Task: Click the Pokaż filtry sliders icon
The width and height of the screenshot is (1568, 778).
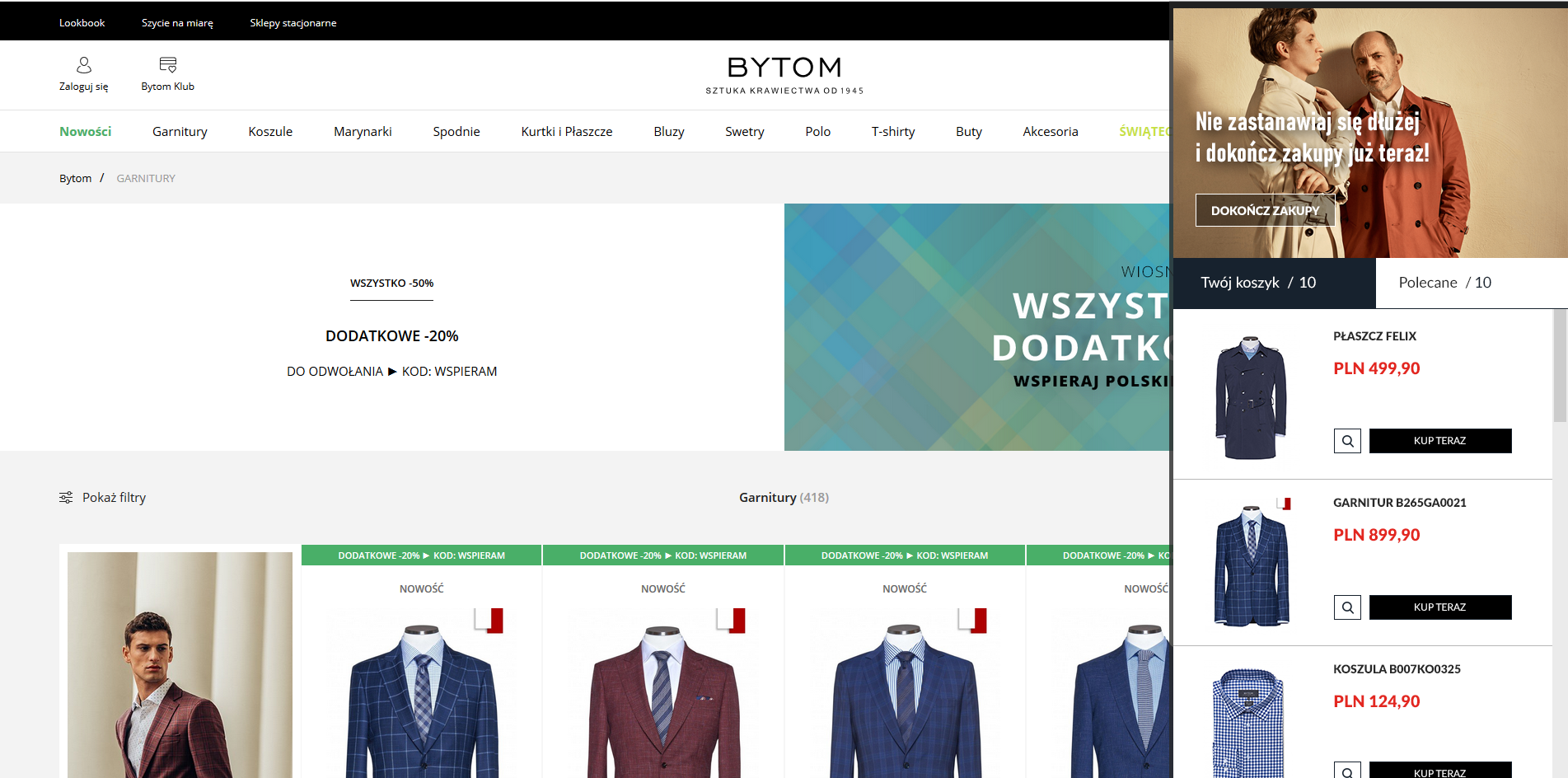Action: [x=66, y=498]
